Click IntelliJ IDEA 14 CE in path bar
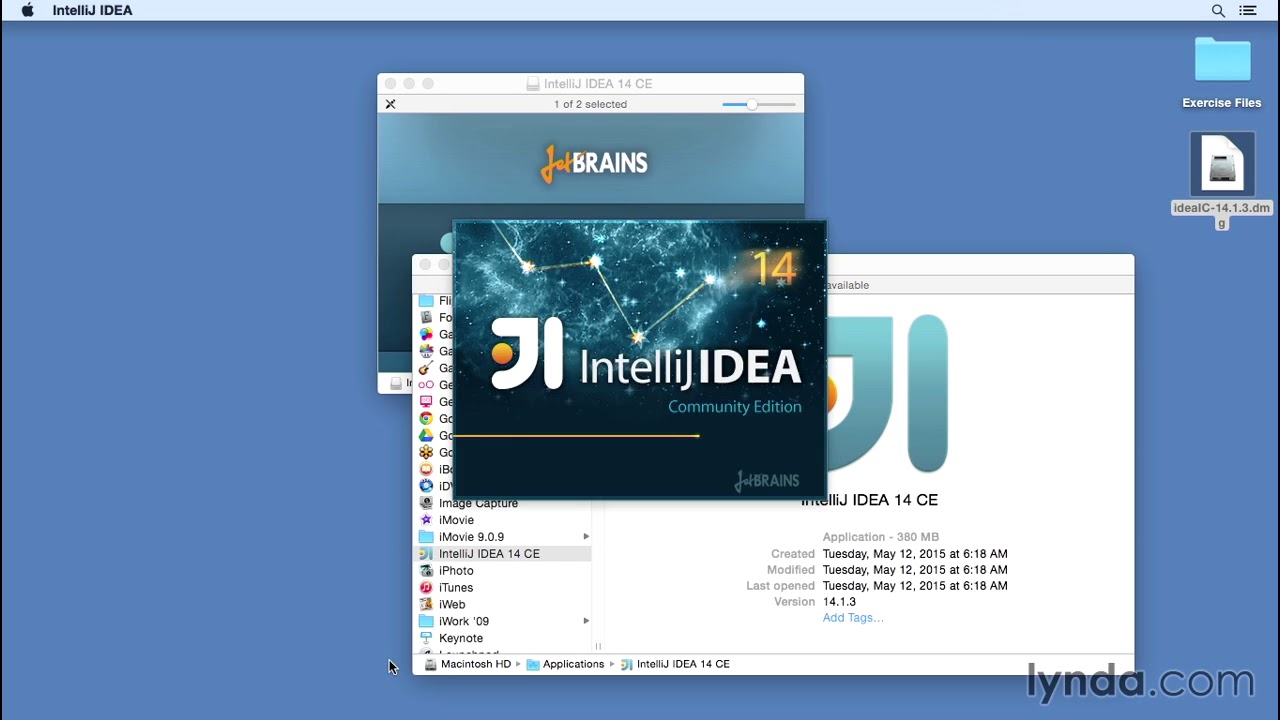The height and width of the screenshot is (720, 1280). coord(675,664)
